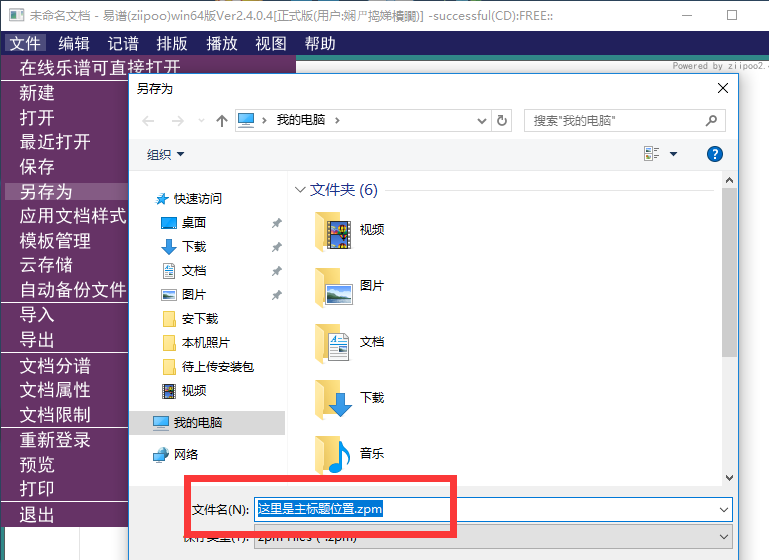
Task: Select 视频 in the sidebar
Action: [x=183, y=391]
